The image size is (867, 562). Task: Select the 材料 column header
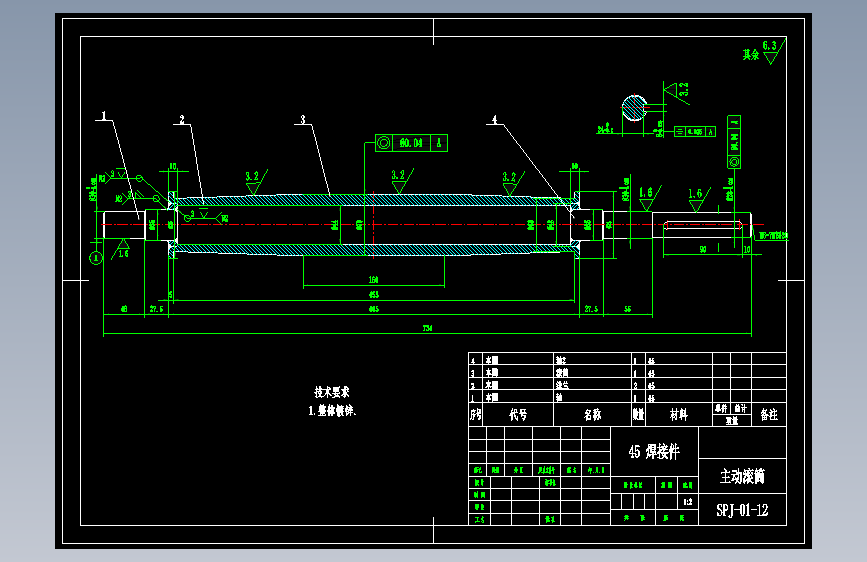[x=678, y=415]
